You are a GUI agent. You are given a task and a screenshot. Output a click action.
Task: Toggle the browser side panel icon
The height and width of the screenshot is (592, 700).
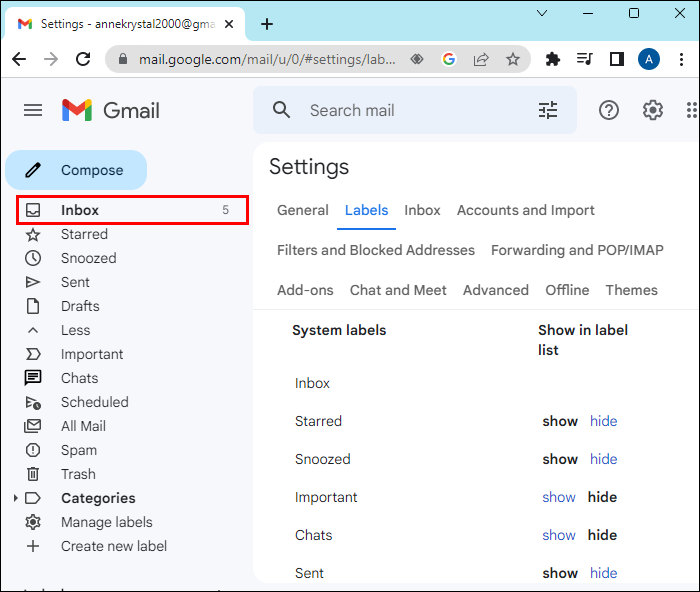(617, 59)
